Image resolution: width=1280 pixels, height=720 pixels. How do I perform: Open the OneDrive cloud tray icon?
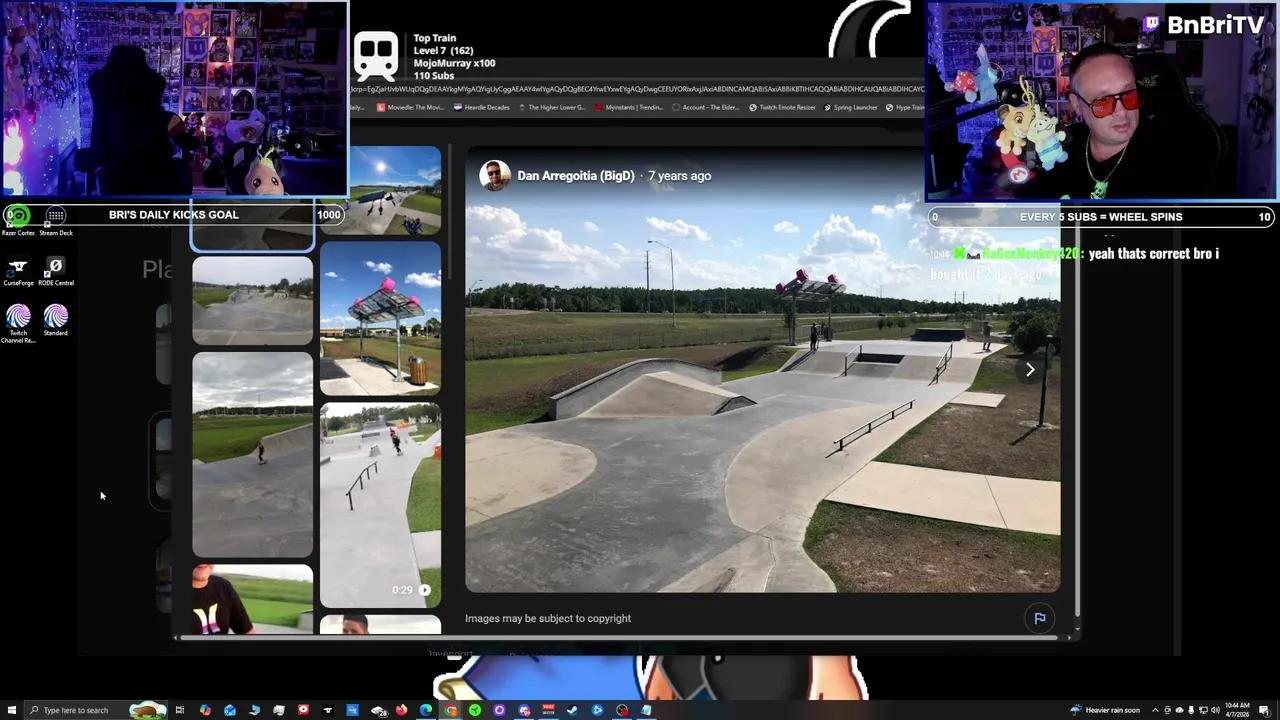click(x=1180, y=710)
